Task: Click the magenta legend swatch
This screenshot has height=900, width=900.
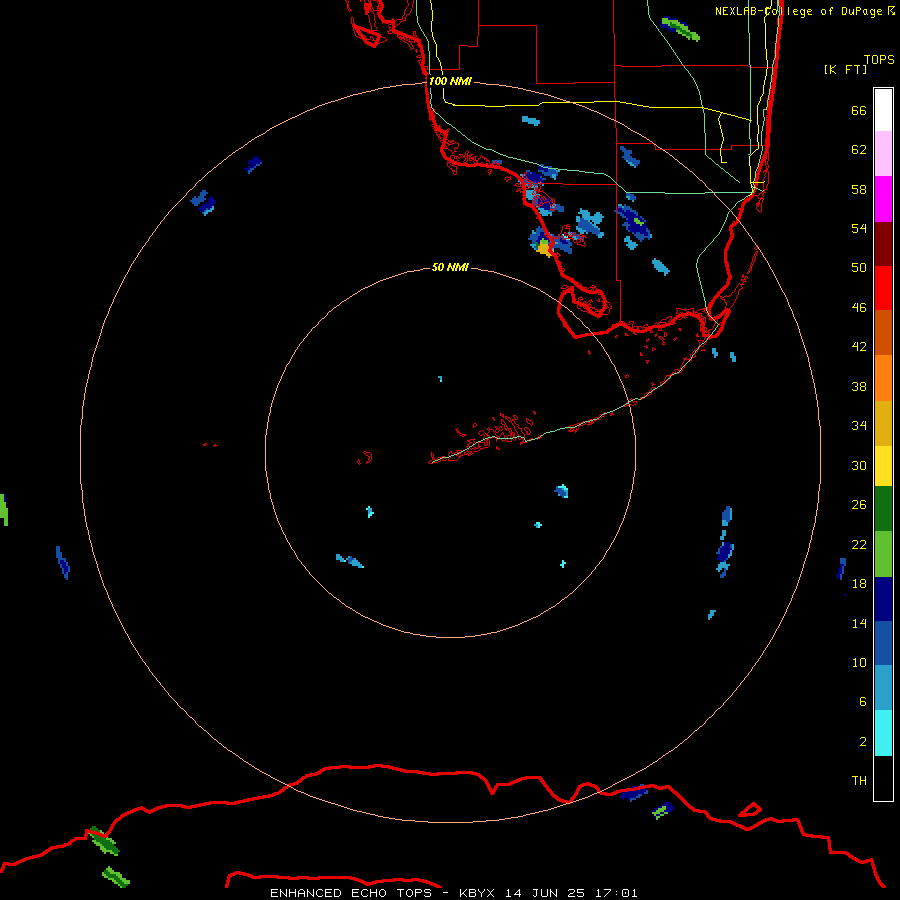Action: (883, 199)
